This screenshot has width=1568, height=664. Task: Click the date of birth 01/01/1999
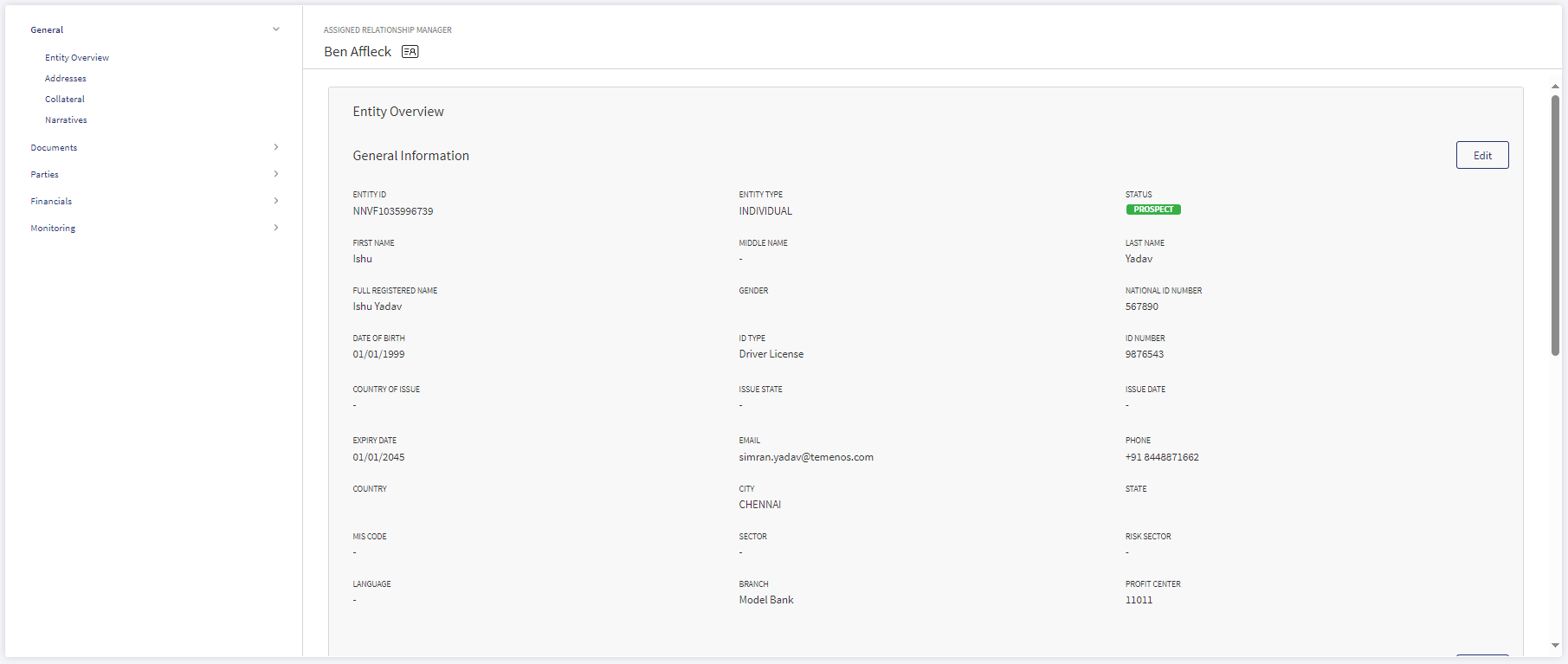[378, 354]
